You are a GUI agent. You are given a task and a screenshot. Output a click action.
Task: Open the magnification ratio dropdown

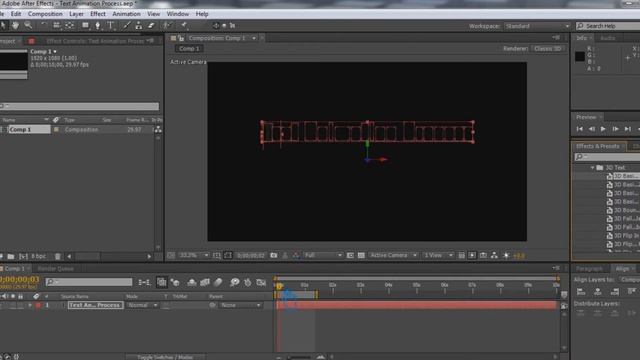point(194,256)
